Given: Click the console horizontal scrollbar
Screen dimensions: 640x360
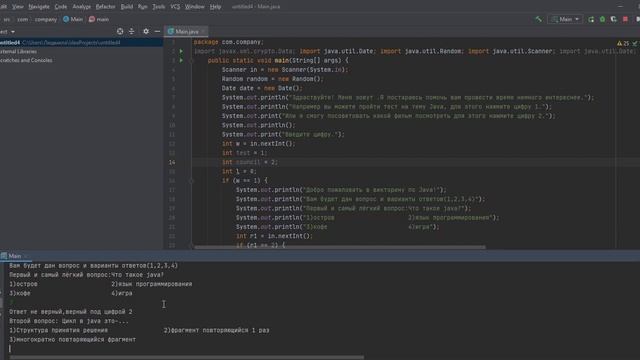Looking at the screenshot, I should tap(187, 357).
